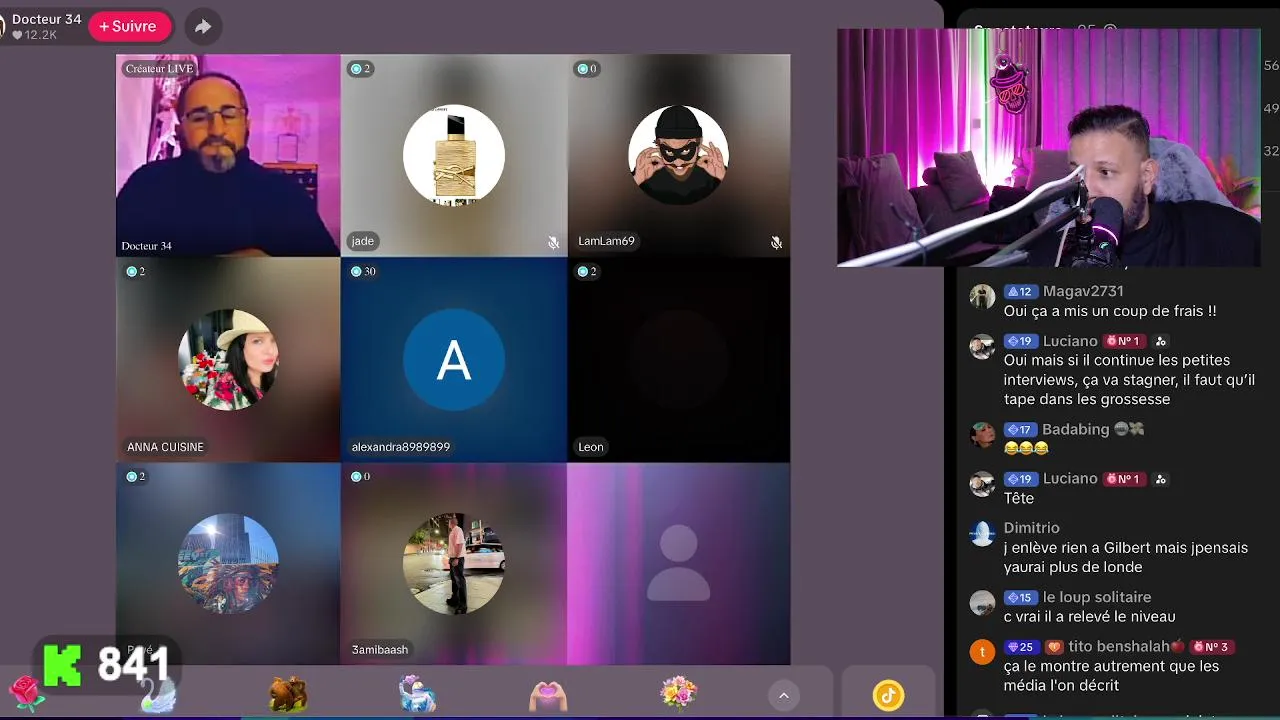Screen dimensions: 1280x720
Task: Click tito benshalah's N°3 rank badge
Action: [x=1211, y=647]
